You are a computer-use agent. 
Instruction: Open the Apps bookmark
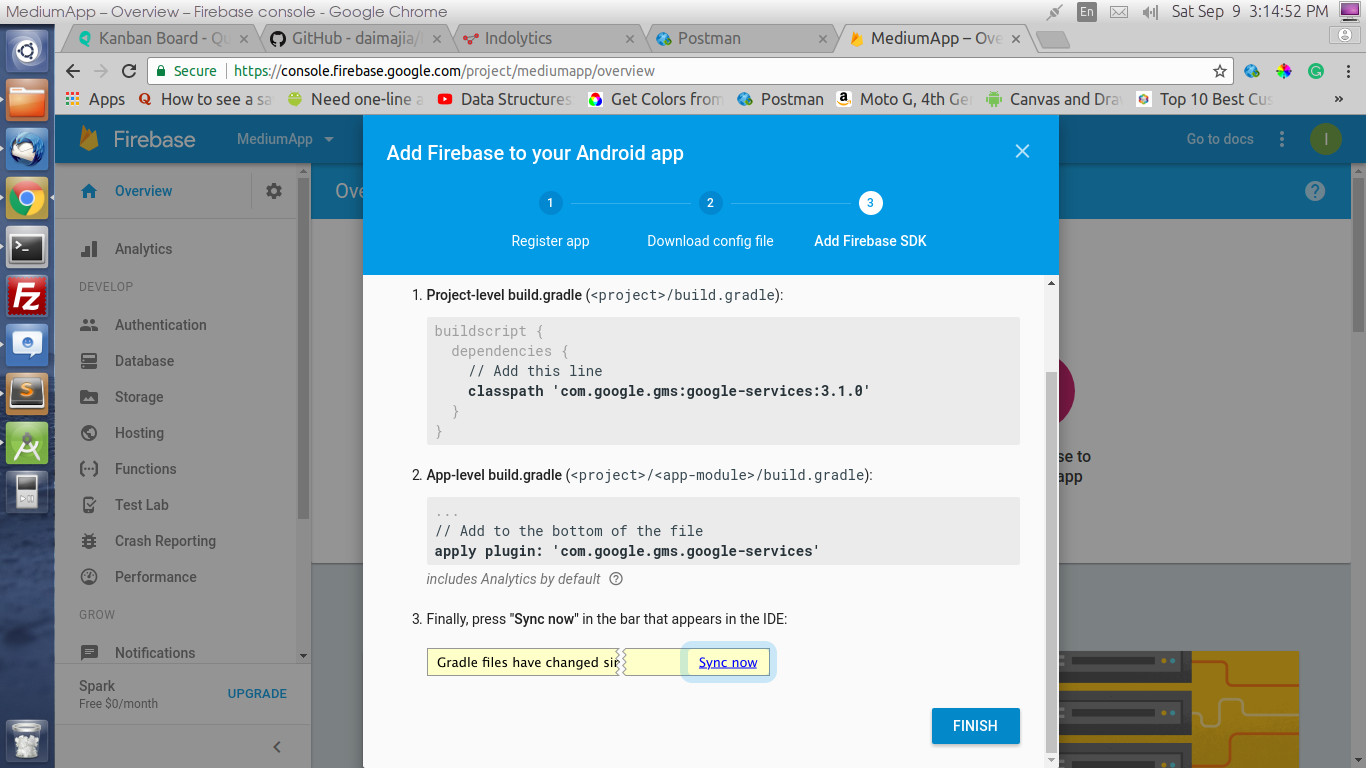pos(95,99)
